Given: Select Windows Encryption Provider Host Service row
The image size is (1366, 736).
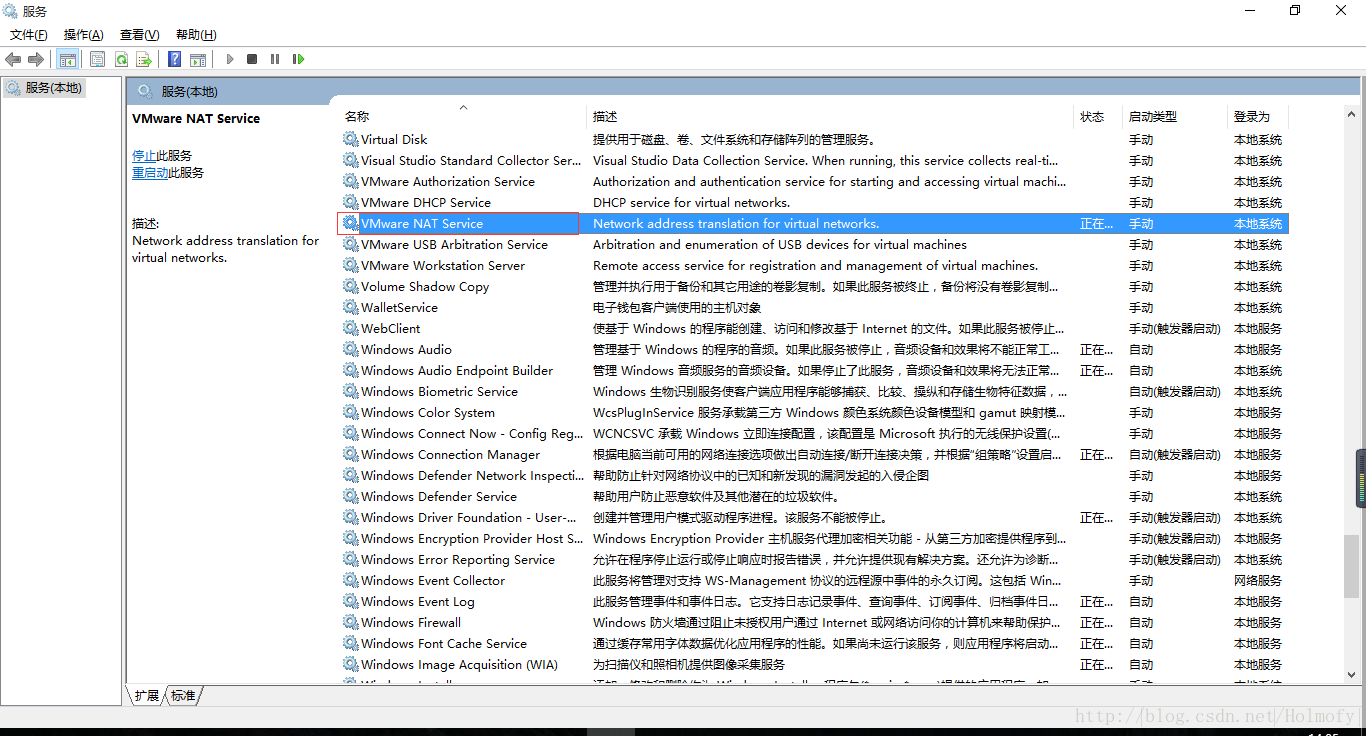Looking at the screenshot, I should 814,538.
